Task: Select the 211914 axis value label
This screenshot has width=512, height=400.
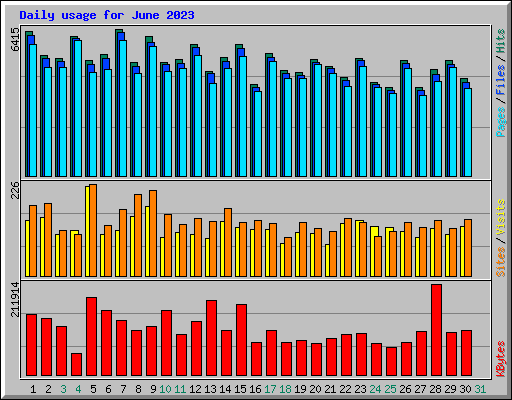Action: pyautogui.click(x=15, y=299)
